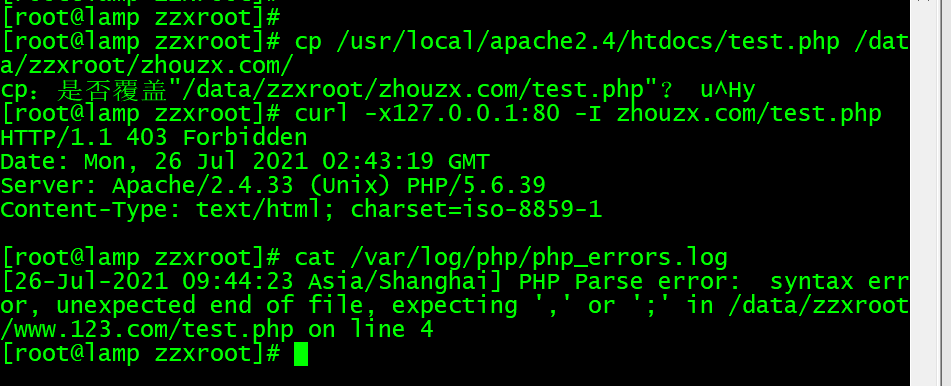Screen dimensions: 951x386
Task: Click the PHP/5.6.39 version text
Action: [x=476, y=185]
